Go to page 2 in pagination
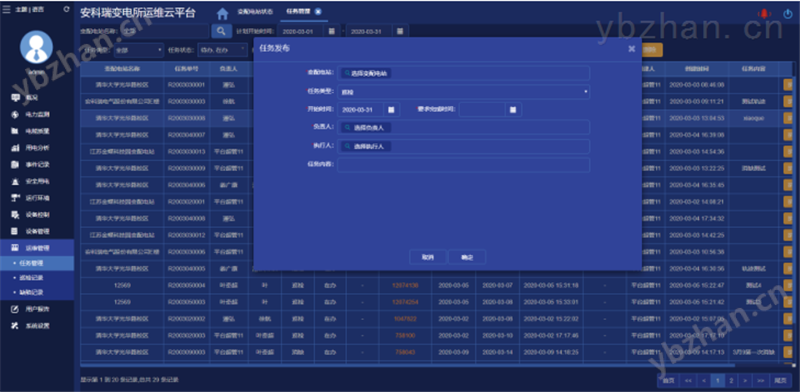Viewport: 800px width, 392px height. pyautogui.click(x=731, y=380)
